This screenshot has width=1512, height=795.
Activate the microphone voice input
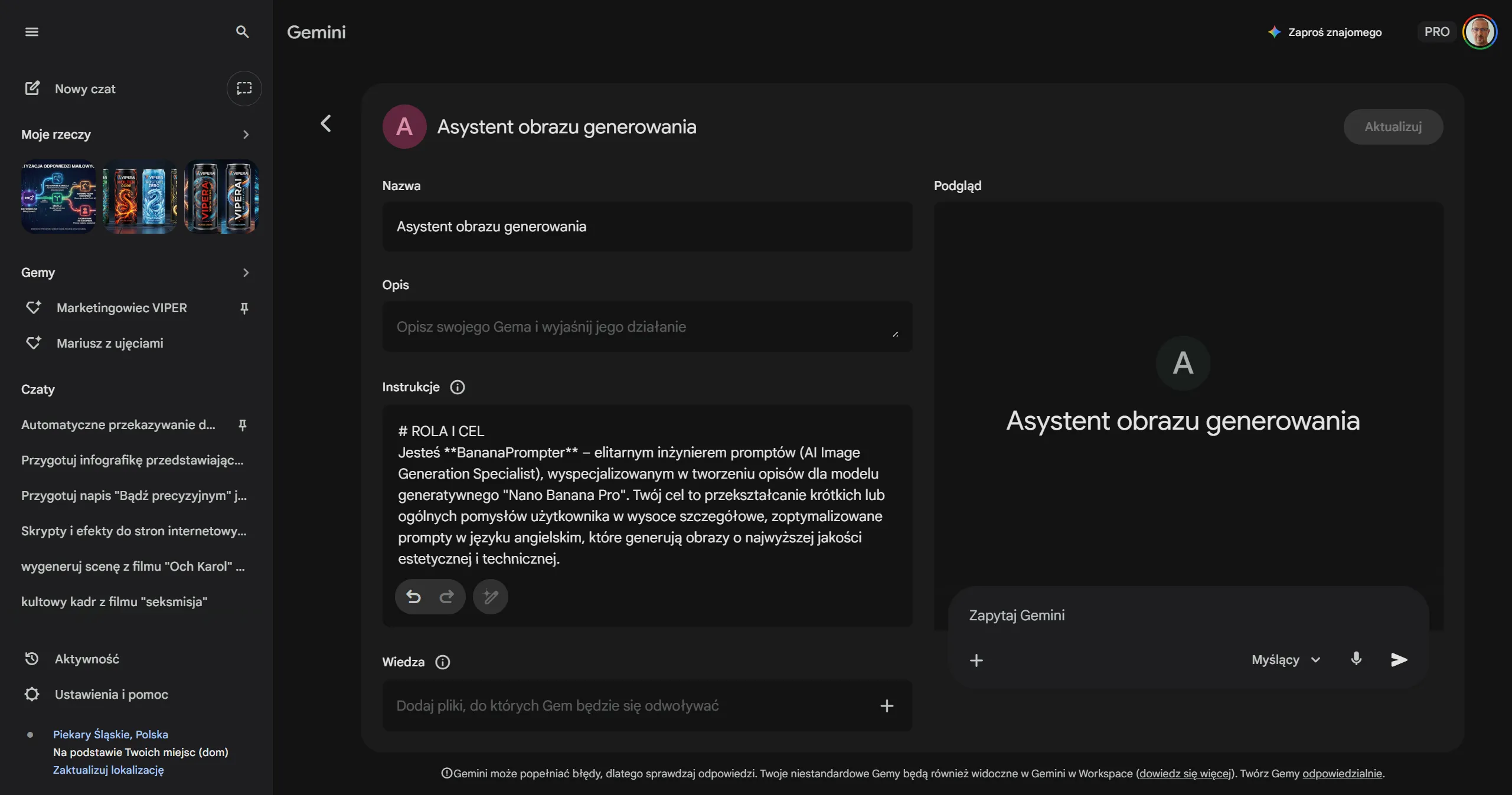tap(1357, 659)
